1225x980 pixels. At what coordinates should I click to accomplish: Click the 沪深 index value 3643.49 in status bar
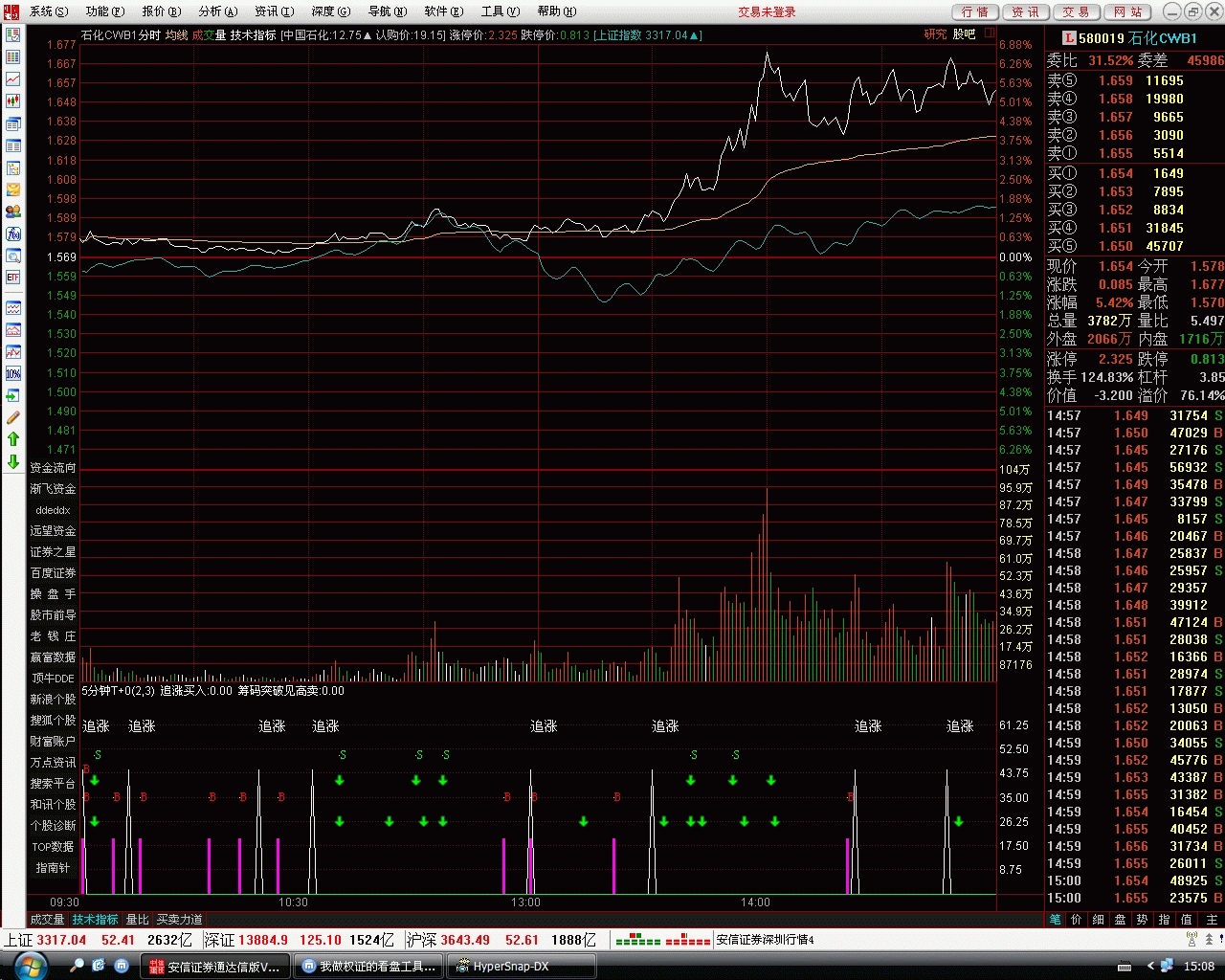click(x=465, y=941)
